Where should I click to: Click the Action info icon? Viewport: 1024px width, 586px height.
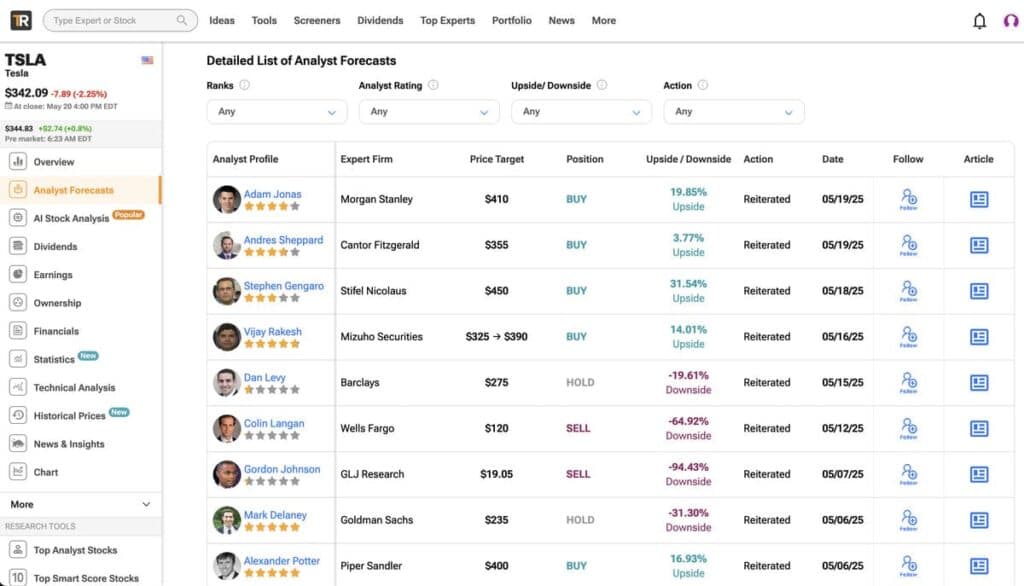703,85
